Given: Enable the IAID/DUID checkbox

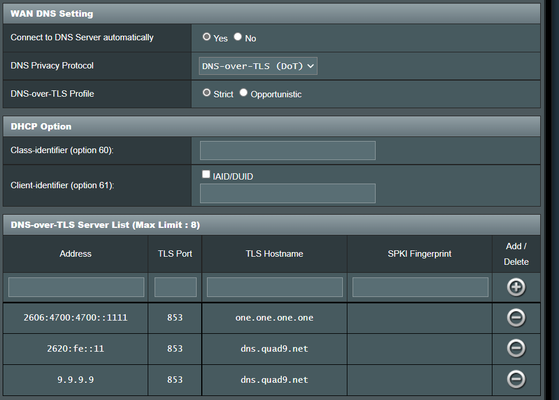Looking at the screenshot, I should [206, 174].
